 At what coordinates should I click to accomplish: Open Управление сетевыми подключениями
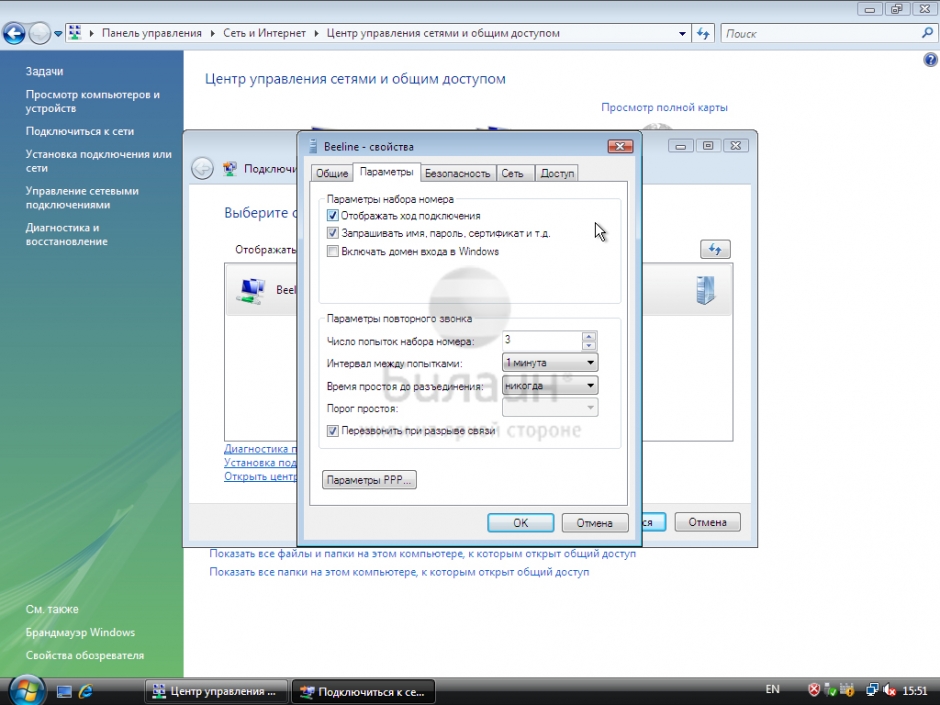(82, 198)
